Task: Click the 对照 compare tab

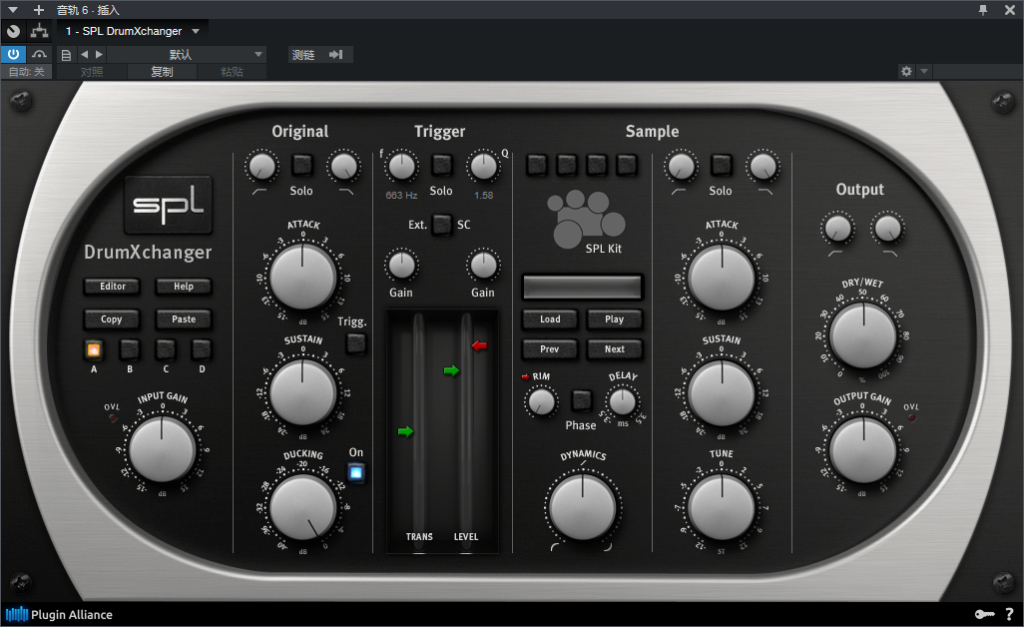Action: (x=92, y=71)
